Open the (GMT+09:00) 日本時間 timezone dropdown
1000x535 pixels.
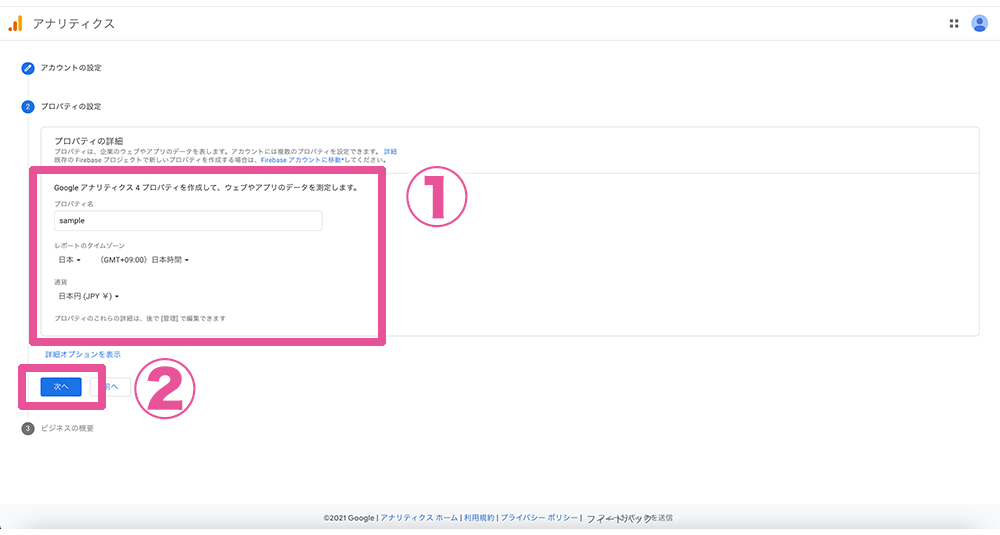[144, 260]
